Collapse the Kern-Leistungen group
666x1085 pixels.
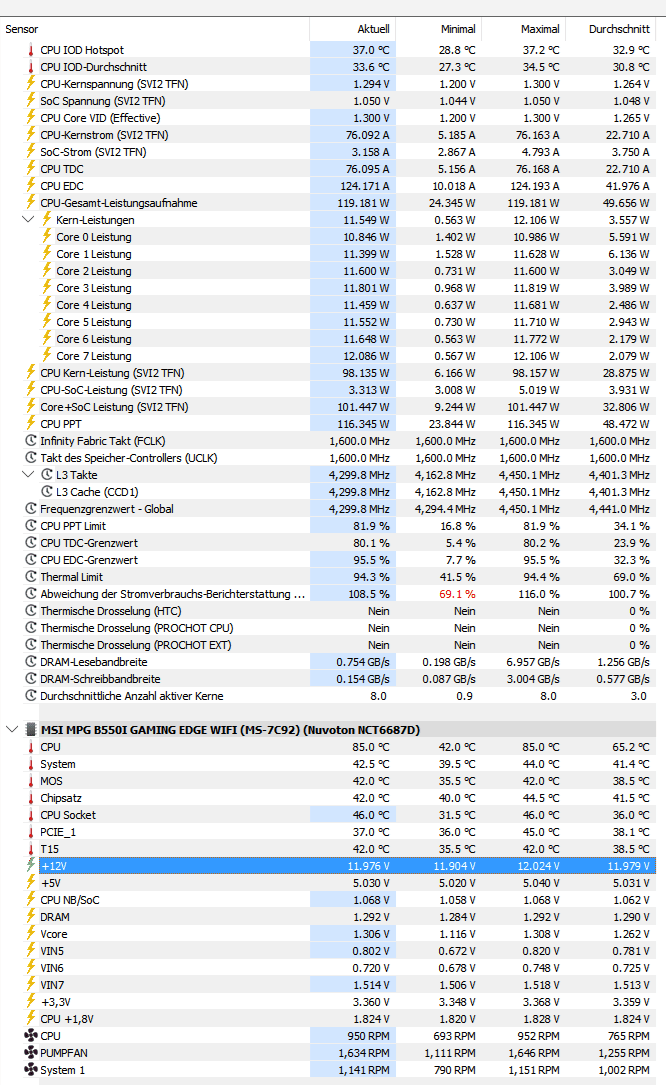pyautogui.click(x=28, y=220)
